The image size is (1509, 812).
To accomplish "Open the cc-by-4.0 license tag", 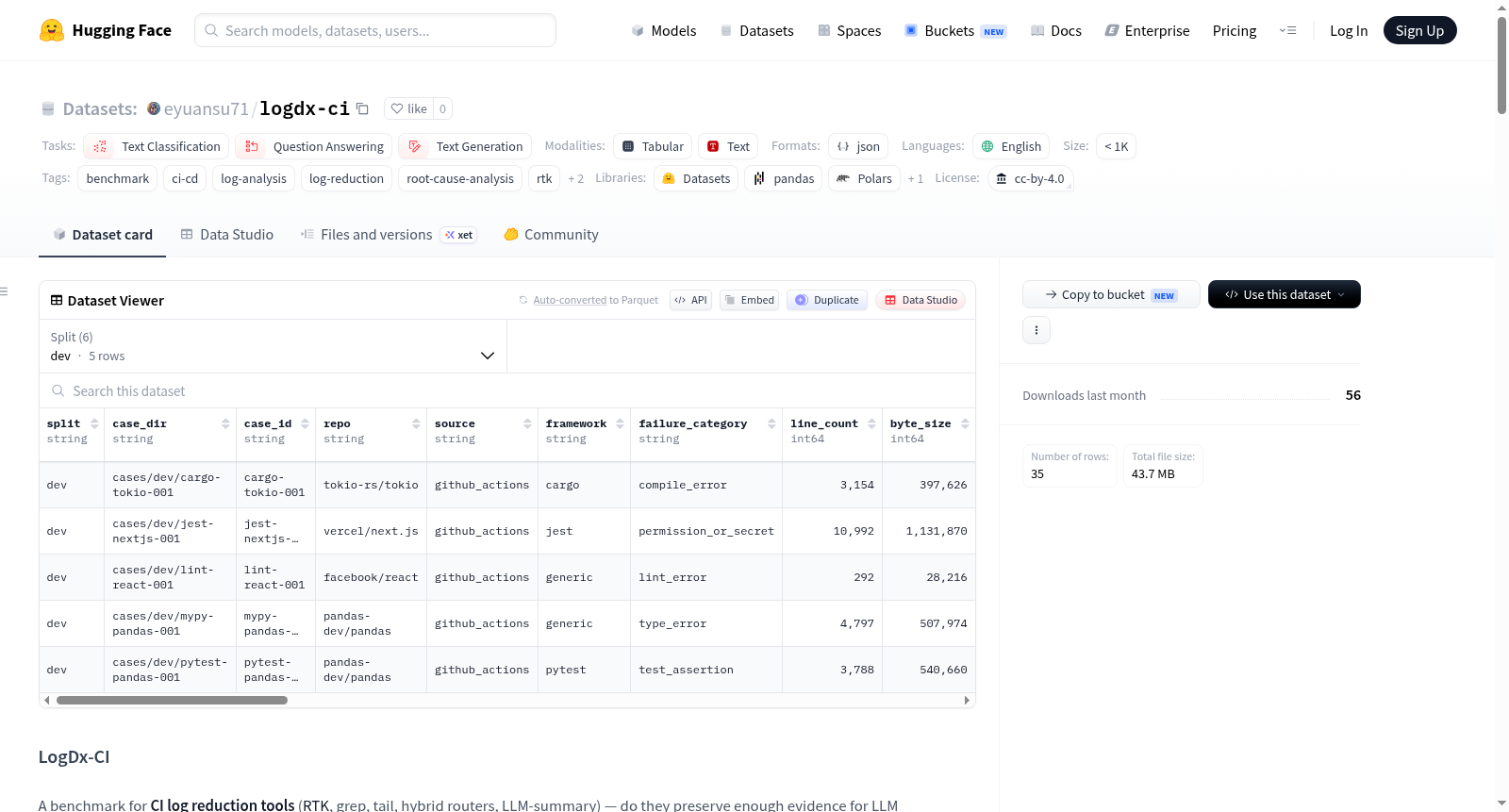I will pyautogui.click(x=1030, y=178).
